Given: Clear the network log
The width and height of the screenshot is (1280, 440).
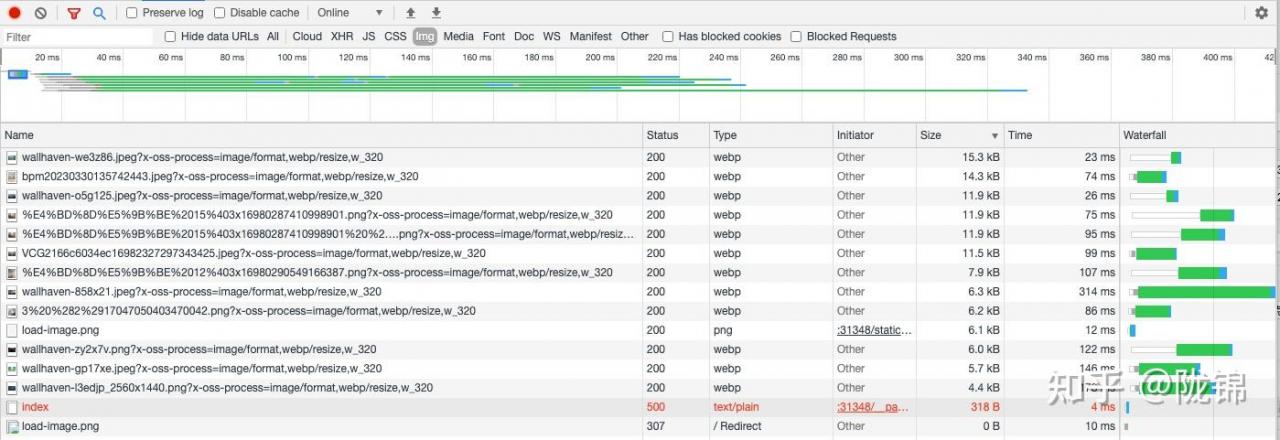Looking at the screenshot, I should coord(40,13).
